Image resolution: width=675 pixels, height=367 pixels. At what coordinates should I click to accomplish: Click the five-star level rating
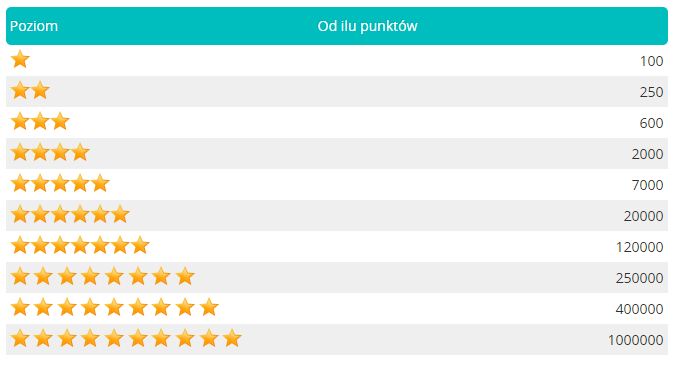point(60,183)
